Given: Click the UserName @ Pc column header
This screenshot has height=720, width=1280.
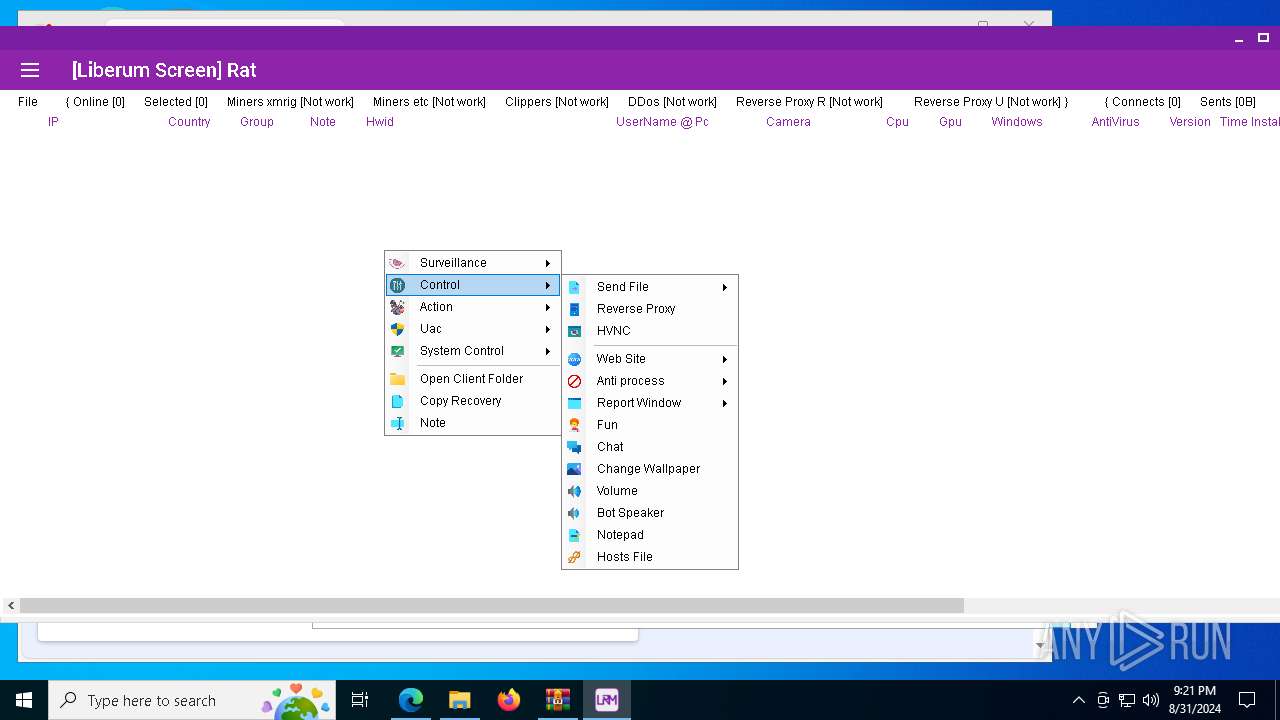Looking at the screenshot, I should click(x=662, y=122).
